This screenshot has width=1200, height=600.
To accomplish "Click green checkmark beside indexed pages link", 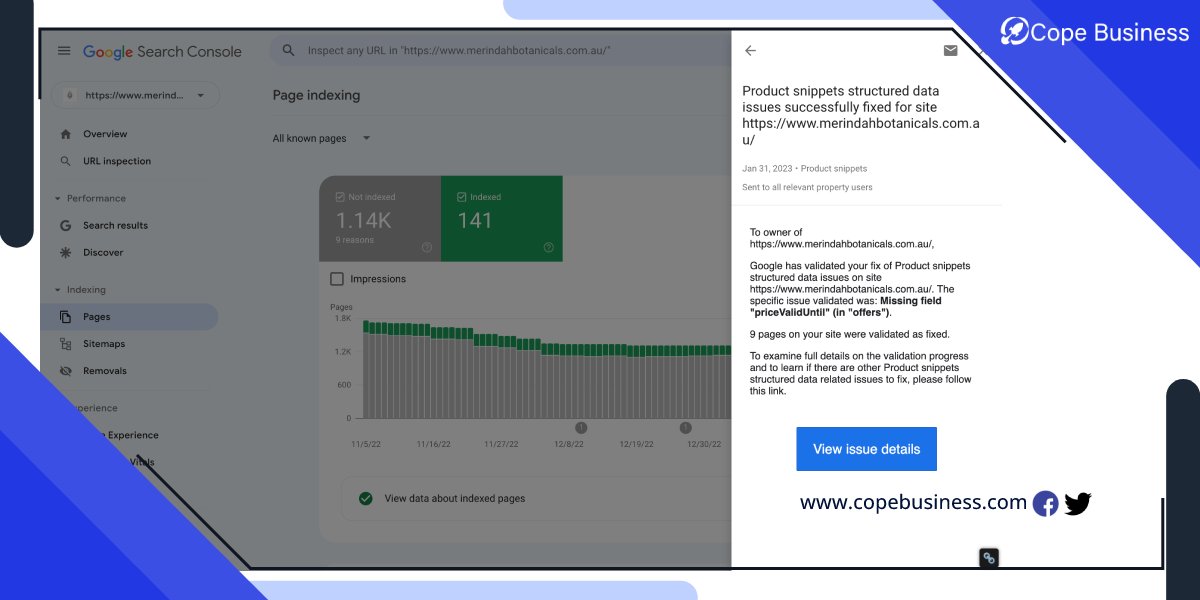I will (366, 498).
